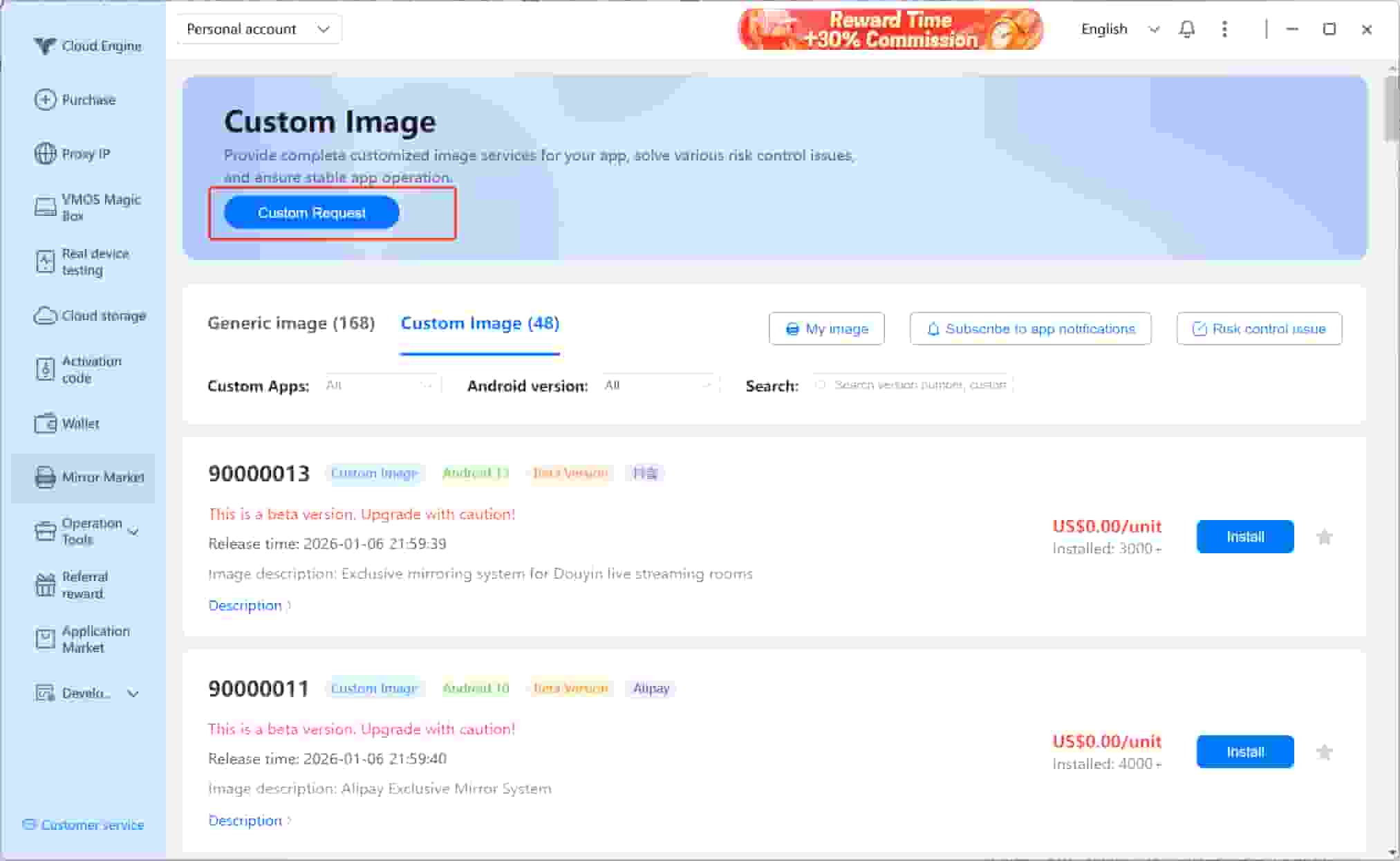
Task: Select the Custom Image (48) tab
Action: (480, 323)
